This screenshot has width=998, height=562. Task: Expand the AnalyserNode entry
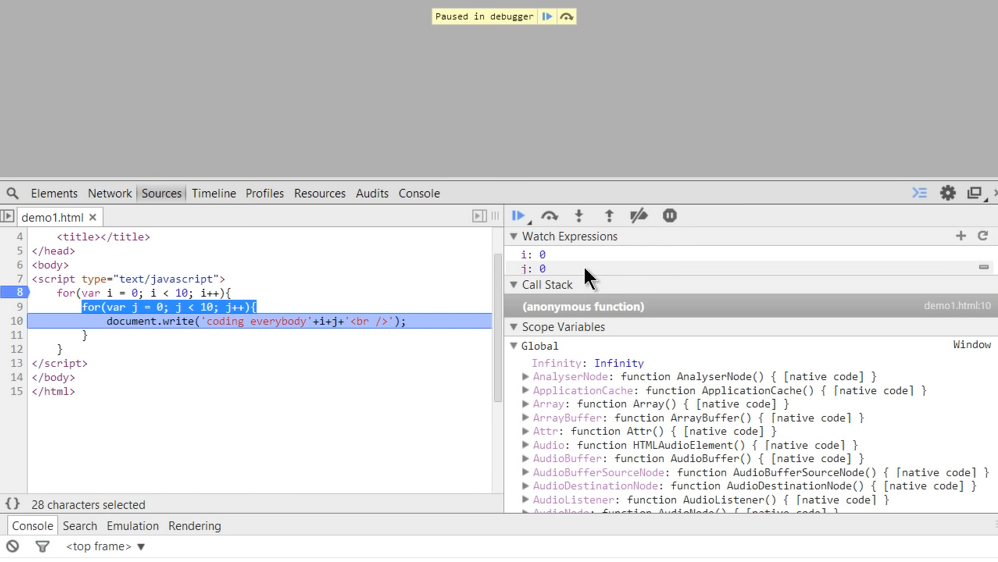(526, 376)
